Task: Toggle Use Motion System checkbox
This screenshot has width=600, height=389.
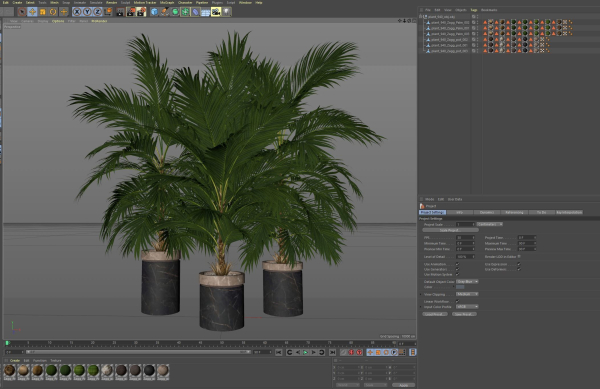Action: tap(457, 274)
